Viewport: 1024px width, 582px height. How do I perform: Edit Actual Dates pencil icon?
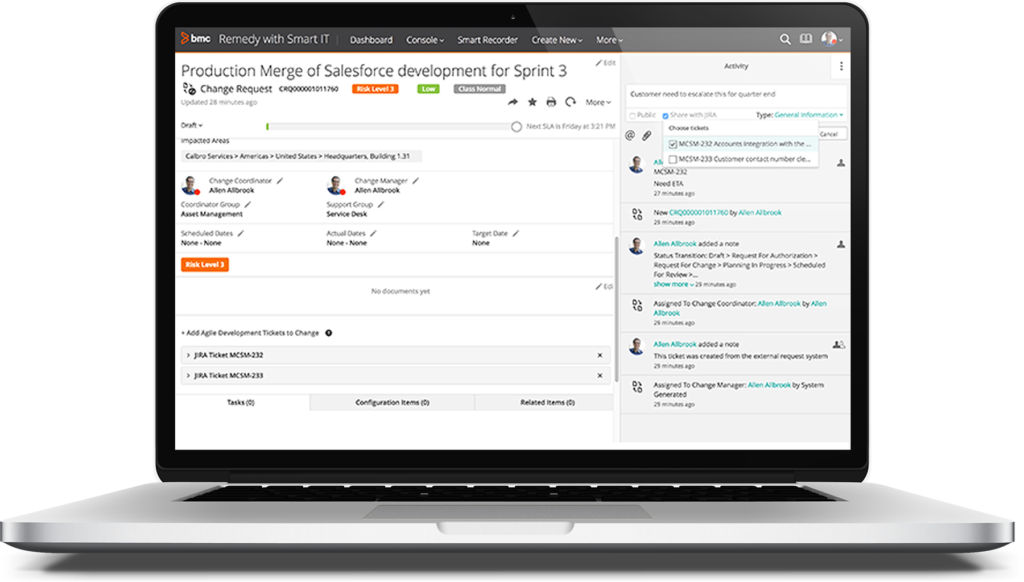click(x=373, y=233)
